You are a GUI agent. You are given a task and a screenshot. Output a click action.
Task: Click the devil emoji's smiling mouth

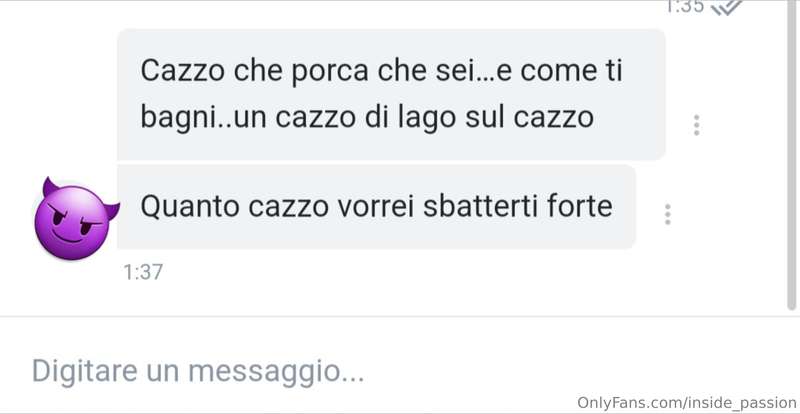tap(70, 237)
